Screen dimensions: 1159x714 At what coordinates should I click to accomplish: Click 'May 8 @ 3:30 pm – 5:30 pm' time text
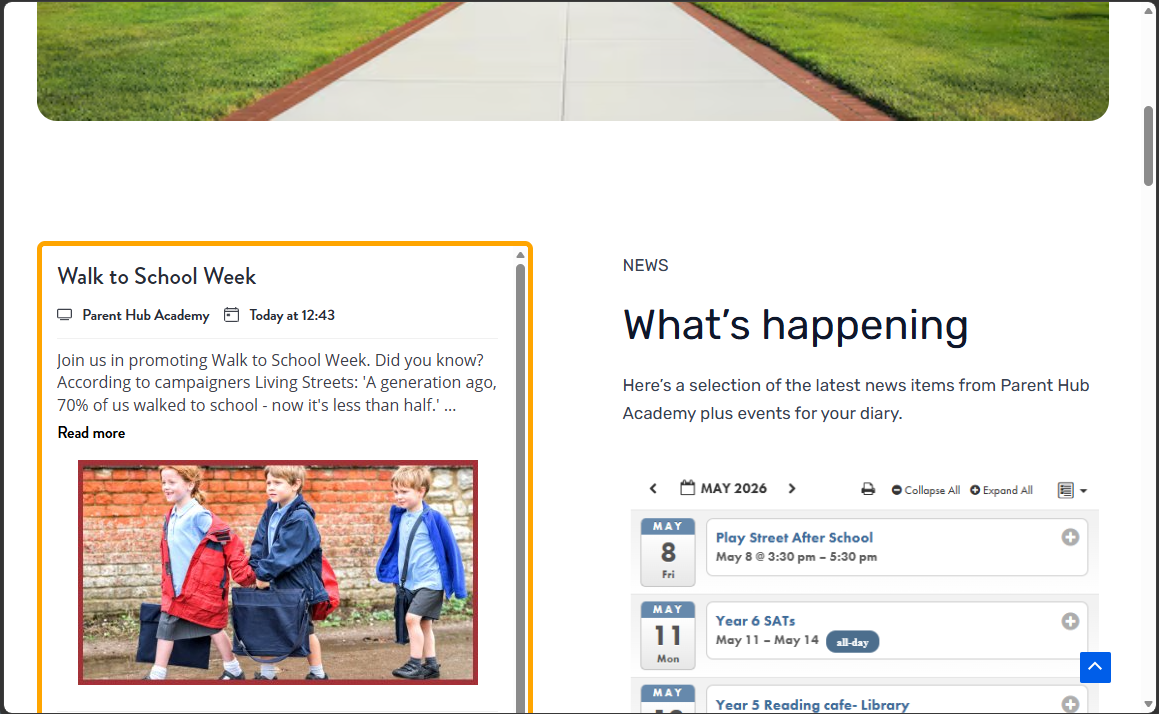pyautogui.click(x=796, y=557)
